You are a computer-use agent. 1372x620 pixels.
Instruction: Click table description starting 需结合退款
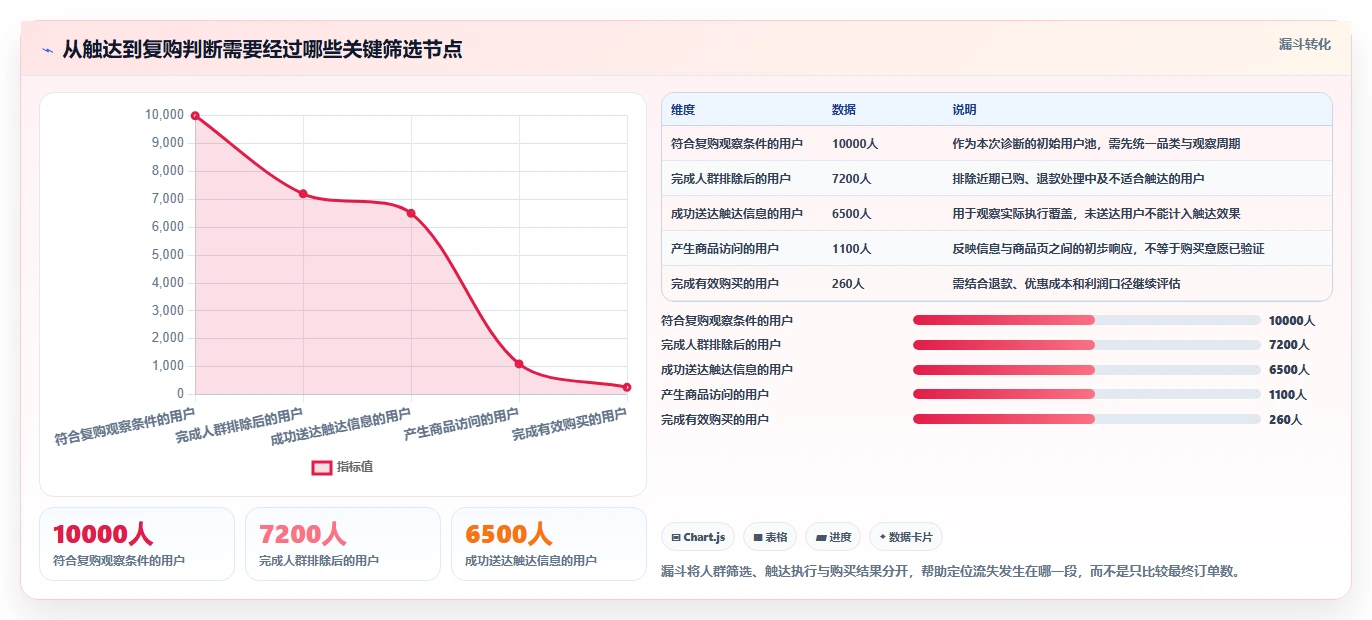tap(1066, 284)
